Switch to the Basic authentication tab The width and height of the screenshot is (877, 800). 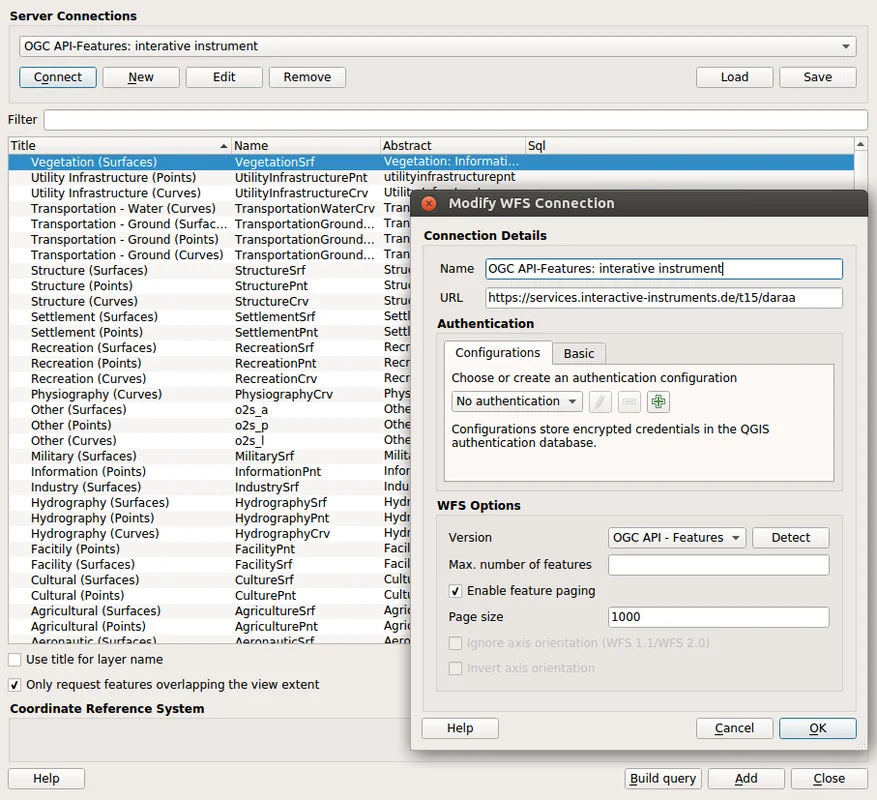[x=579, y=353]
